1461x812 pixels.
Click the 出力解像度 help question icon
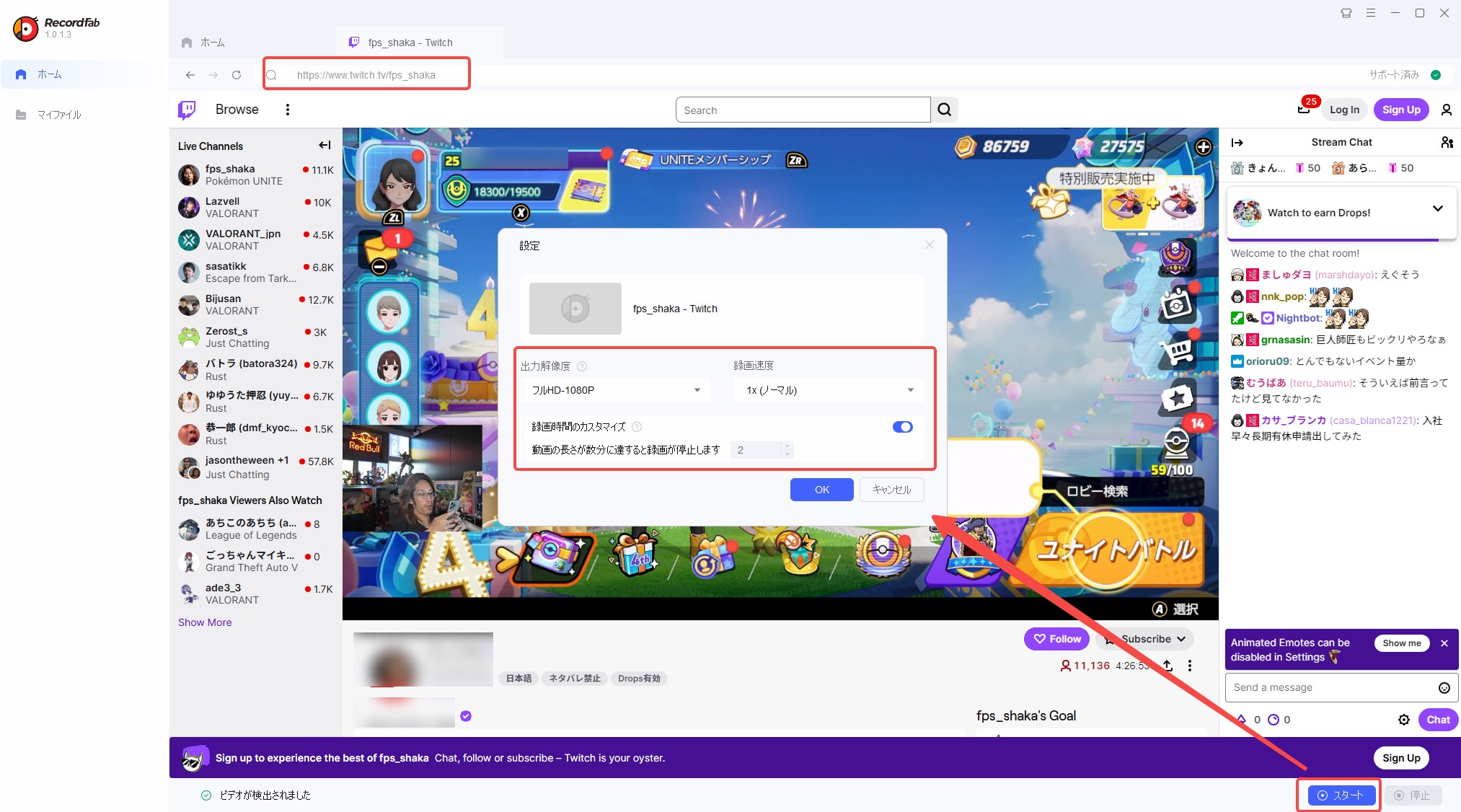click(x=582, y=366)
